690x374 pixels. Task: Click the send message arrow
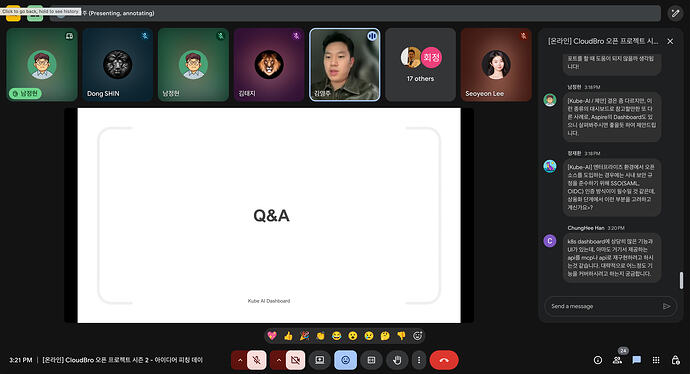tap(667, 306)
